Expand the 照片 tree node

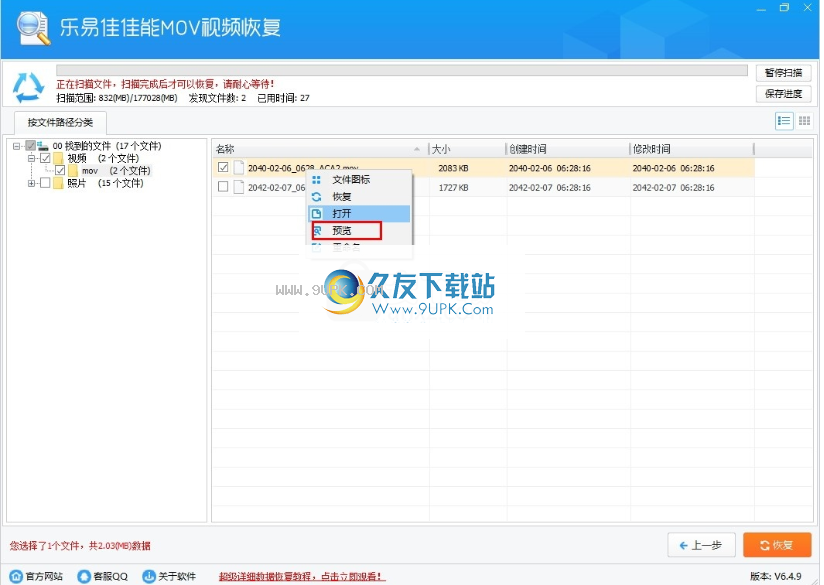(32, 183)
